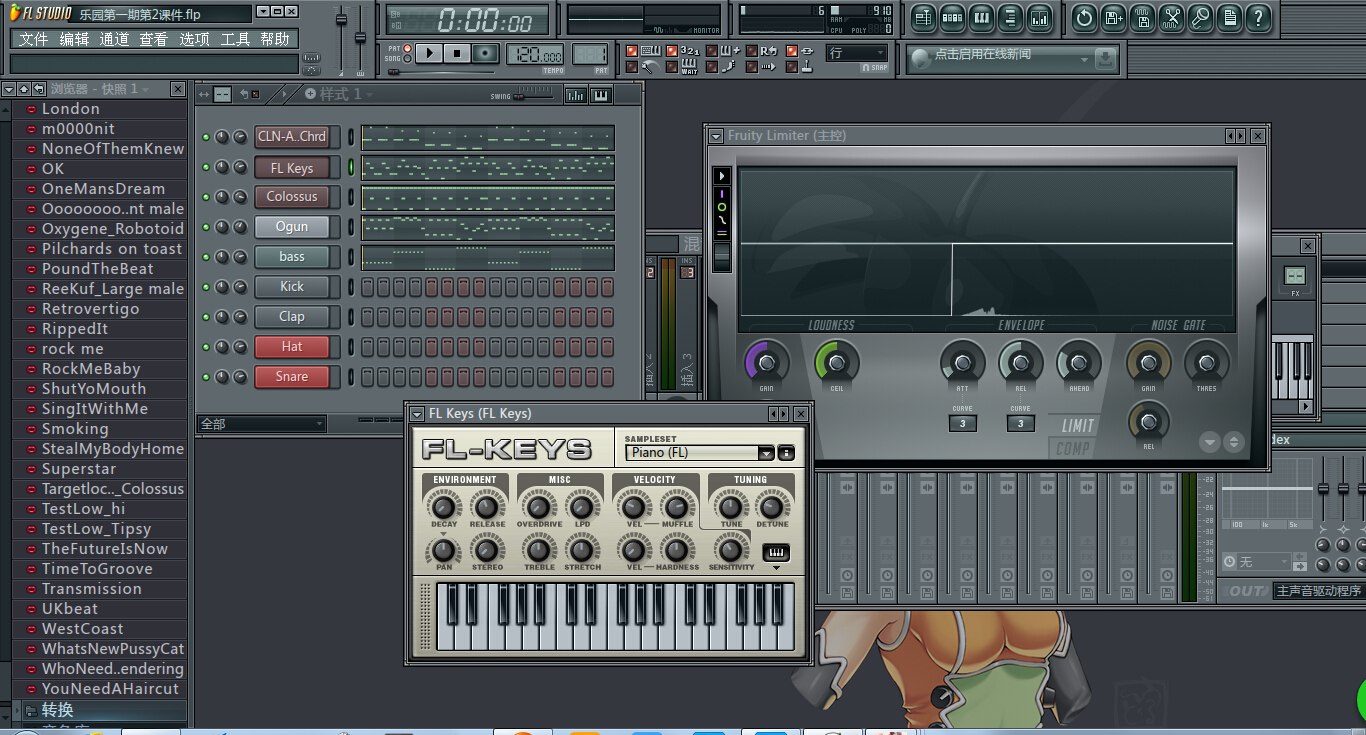Expand the snap setting dropdown labeled 行
The height and width of the screenshot is (735, 1366).
click(x=857, y=53)
